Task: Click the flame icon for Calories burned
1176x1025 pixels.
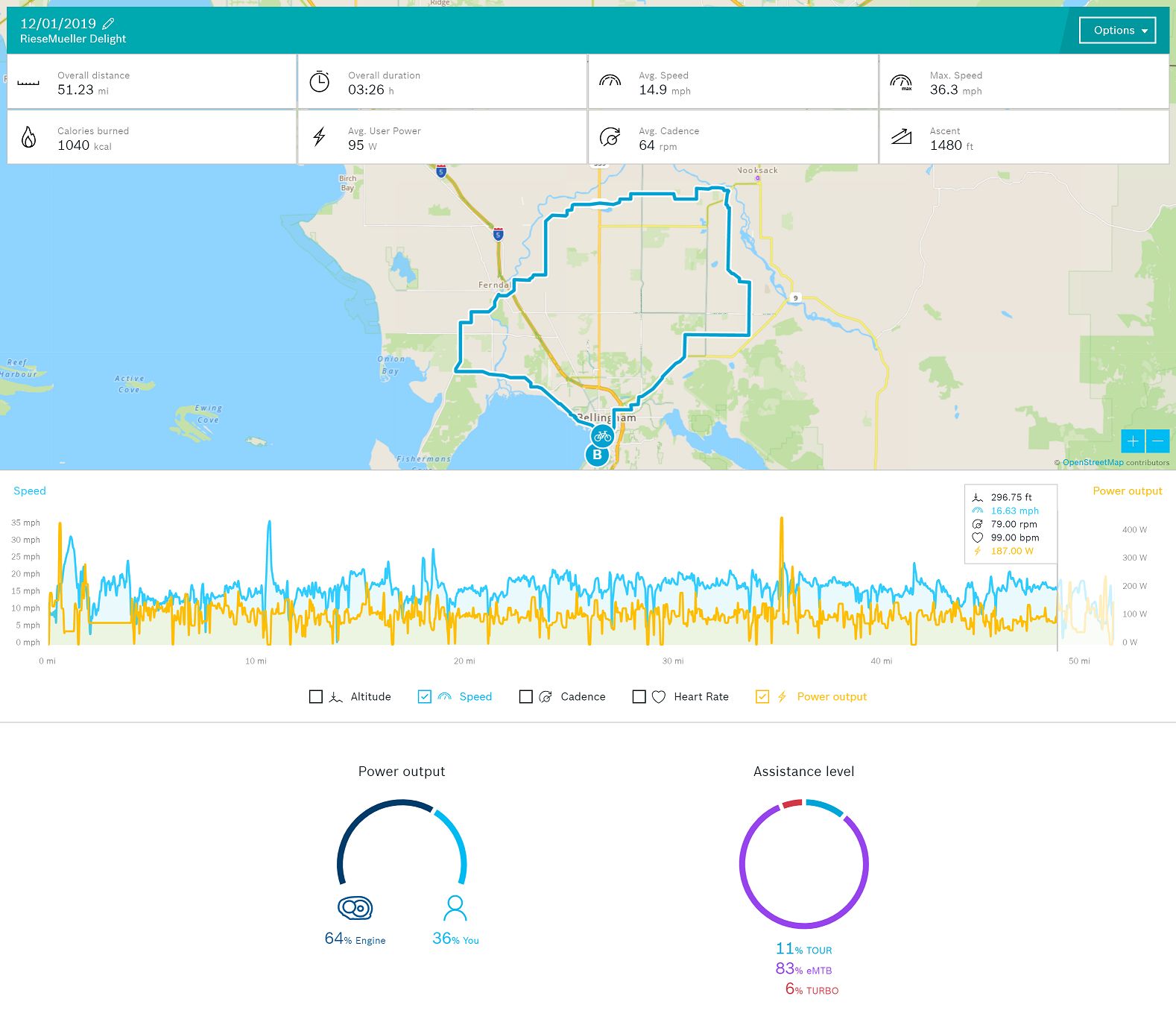Action: click(x=29, y=137)
